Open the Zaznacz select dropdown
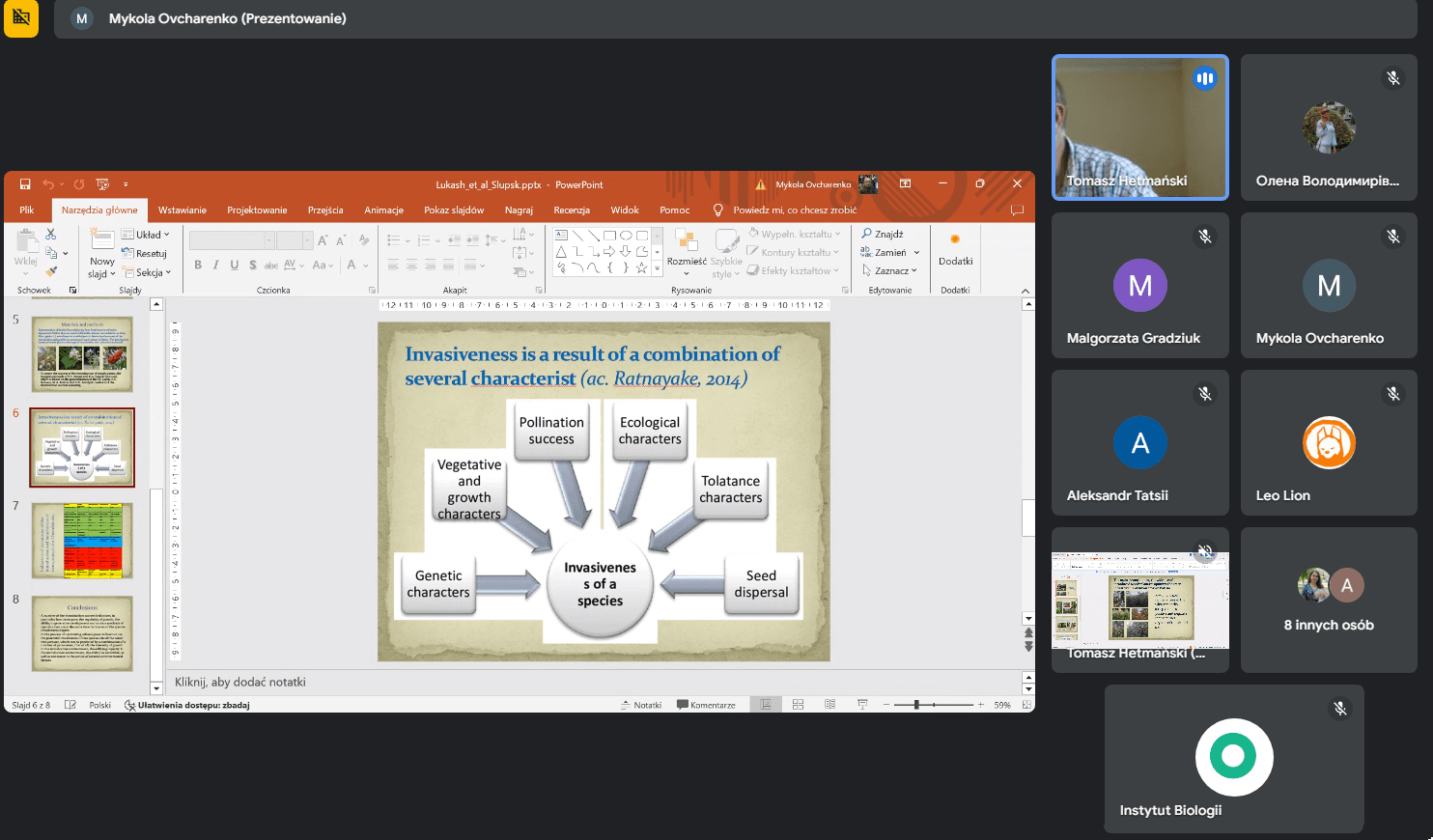 (x=889, y=270)
